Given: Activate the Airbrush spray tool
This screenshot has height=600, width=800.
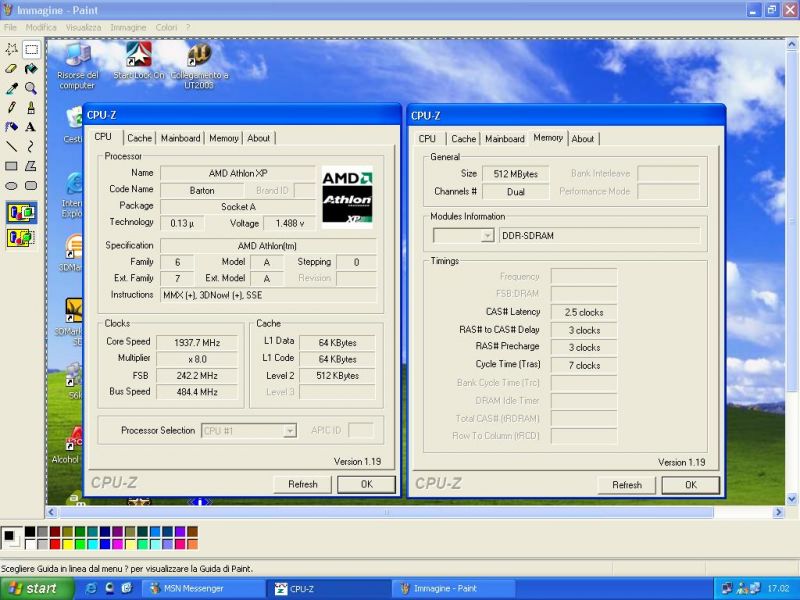Looking at the screenshot, I should (11, 127).
